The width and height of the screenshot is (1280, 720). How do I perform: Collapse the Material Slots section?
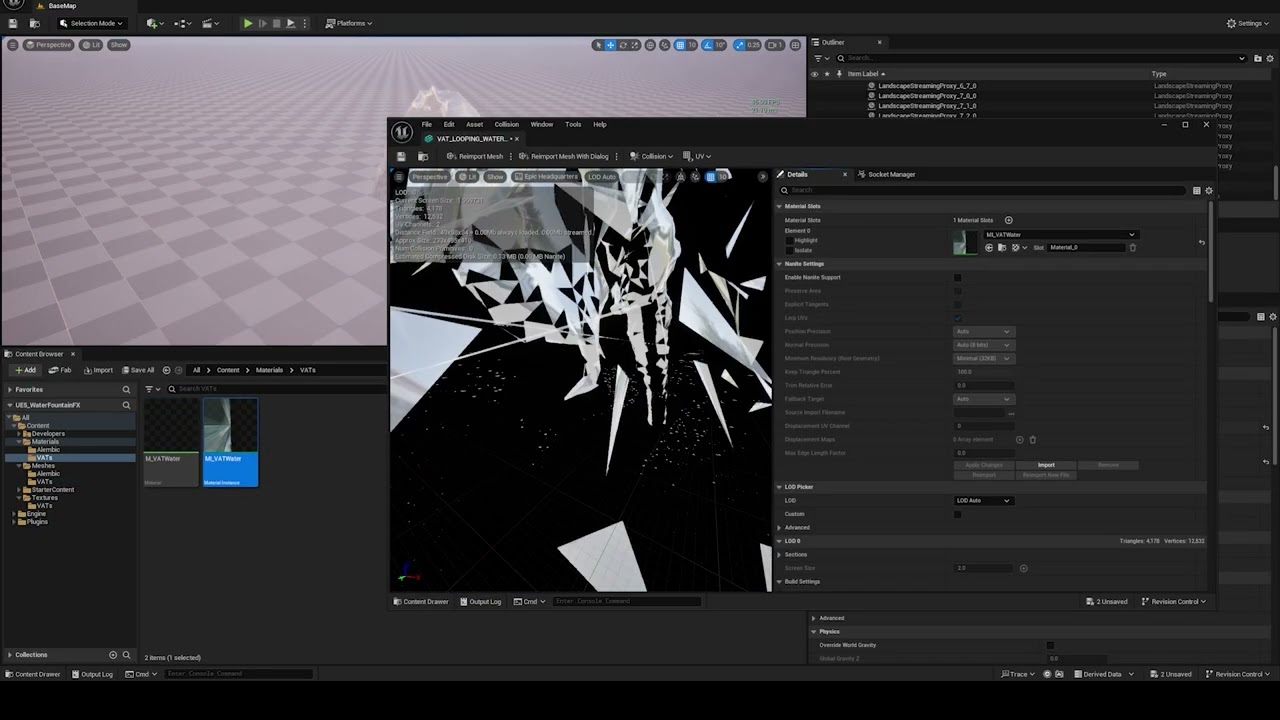(780, 206)
